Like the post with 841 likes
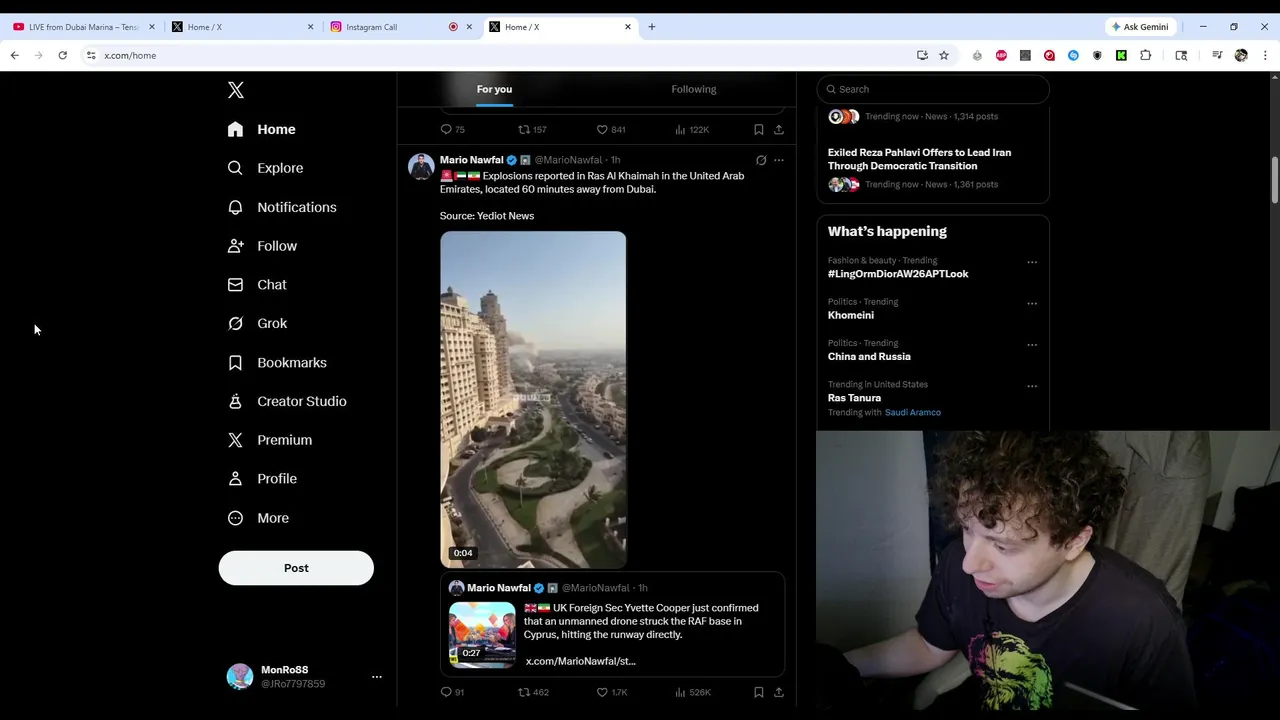 (x=611, y=129)
